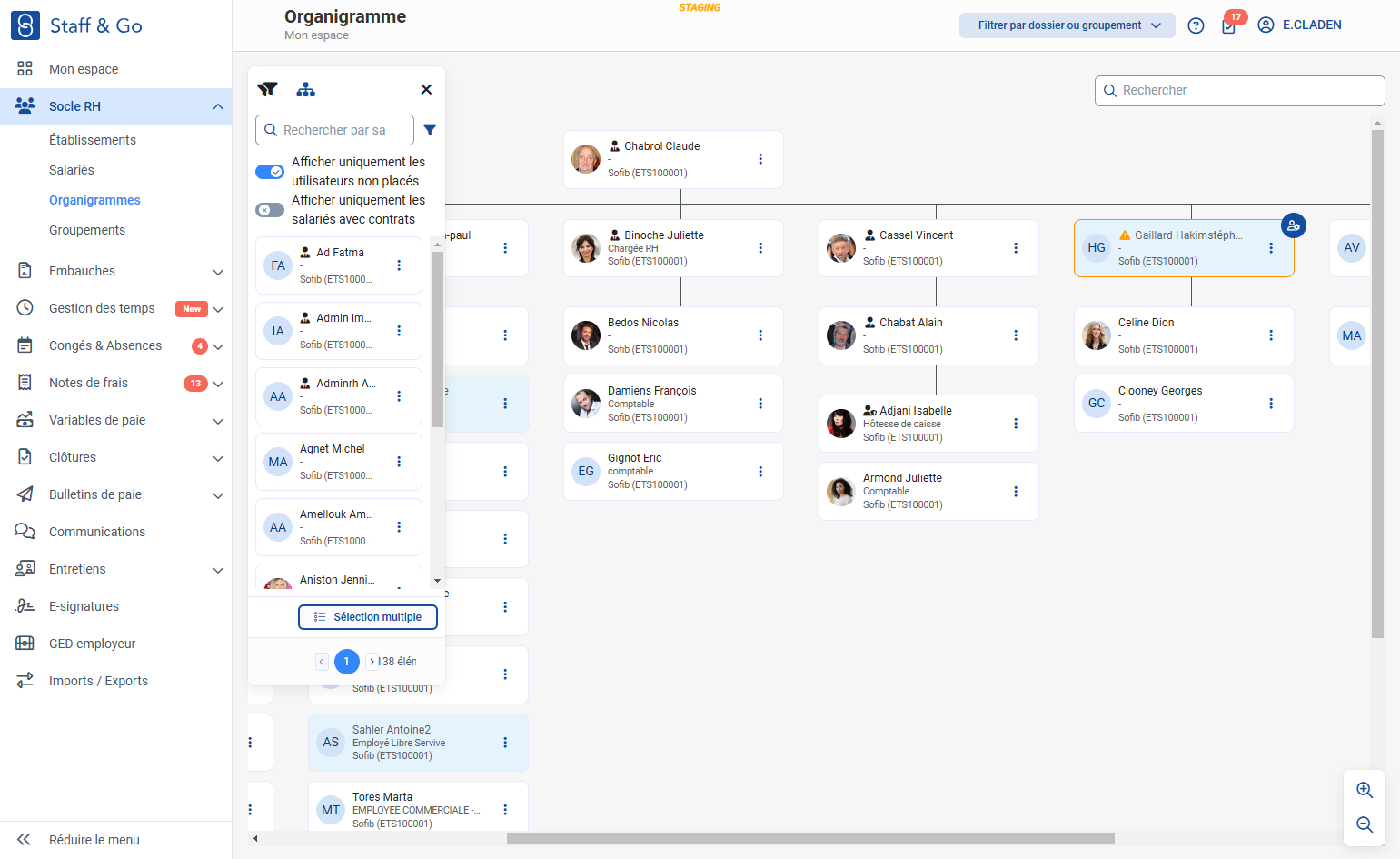Click the vertical scrollbar of the chart
Screen dimensions: 1400x859
pos(1377,384)
